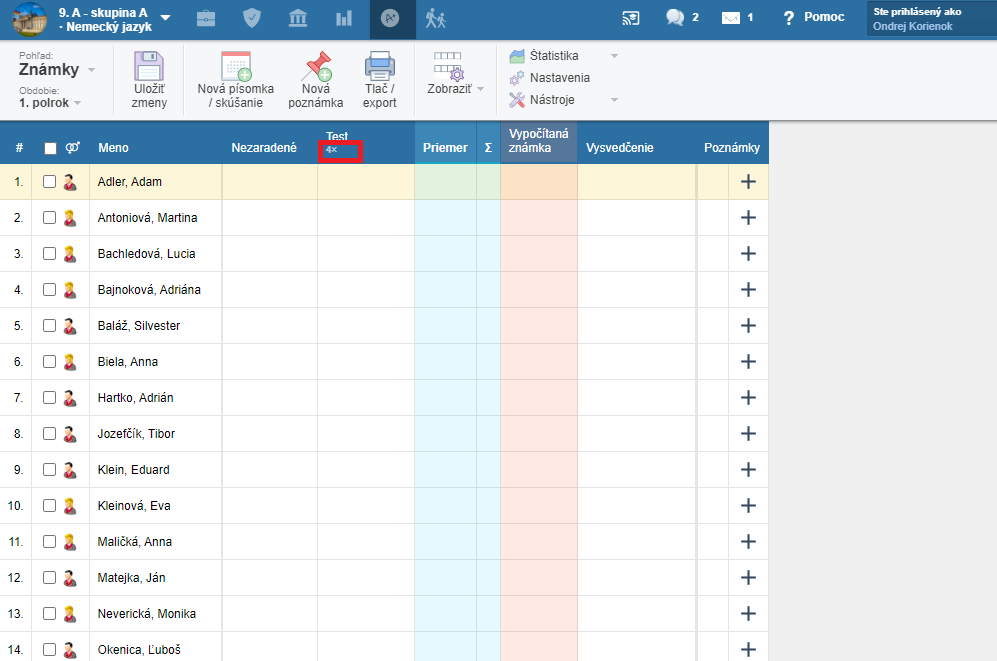Click Nastavenia in the toolbar
Viewport: 997px width, 661px height.
pyautogui.click(x=559, y=78)
